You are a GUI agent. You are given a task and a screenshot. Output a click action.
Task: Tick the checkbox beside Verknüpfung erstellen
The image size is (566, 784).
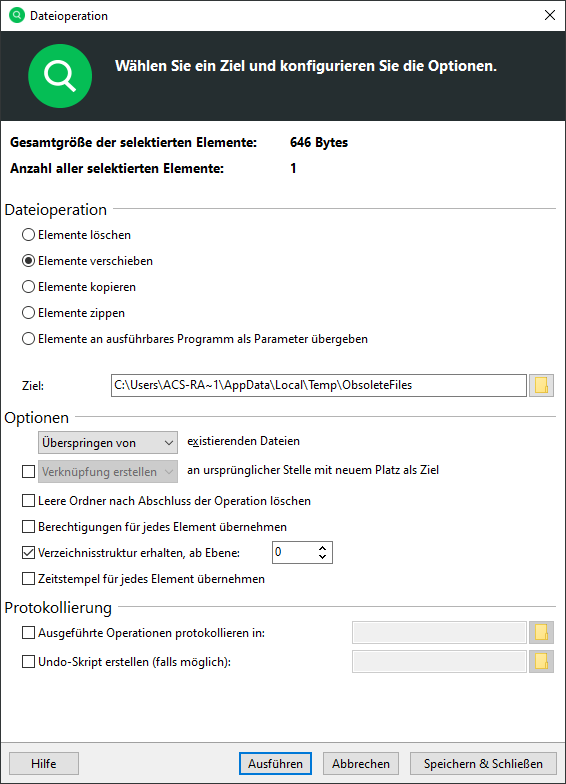click(28, 472)
